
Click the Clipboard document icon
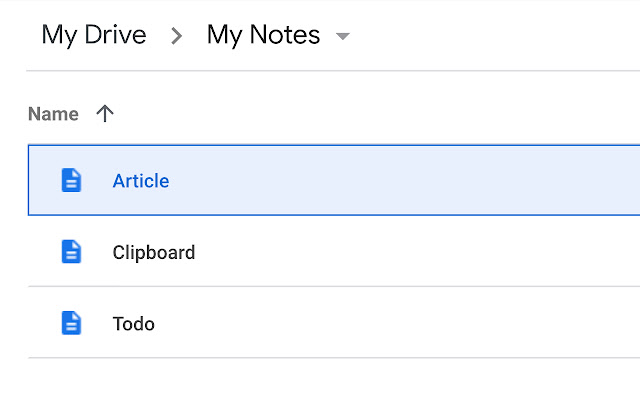click(x=71, y=252)
